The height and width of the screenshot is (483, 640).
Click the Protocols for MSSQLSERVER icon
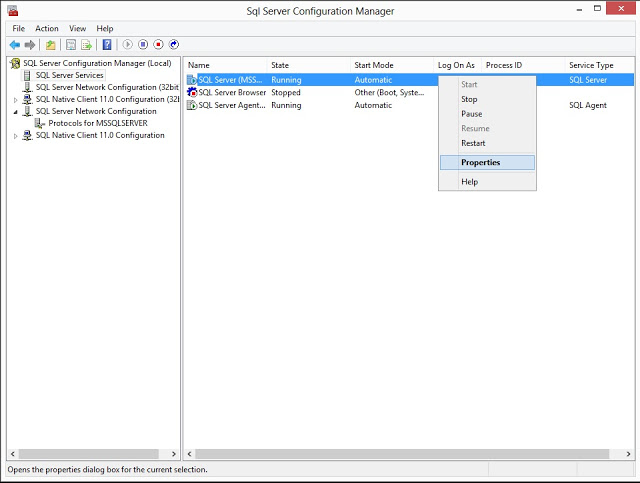pos(40,123)
